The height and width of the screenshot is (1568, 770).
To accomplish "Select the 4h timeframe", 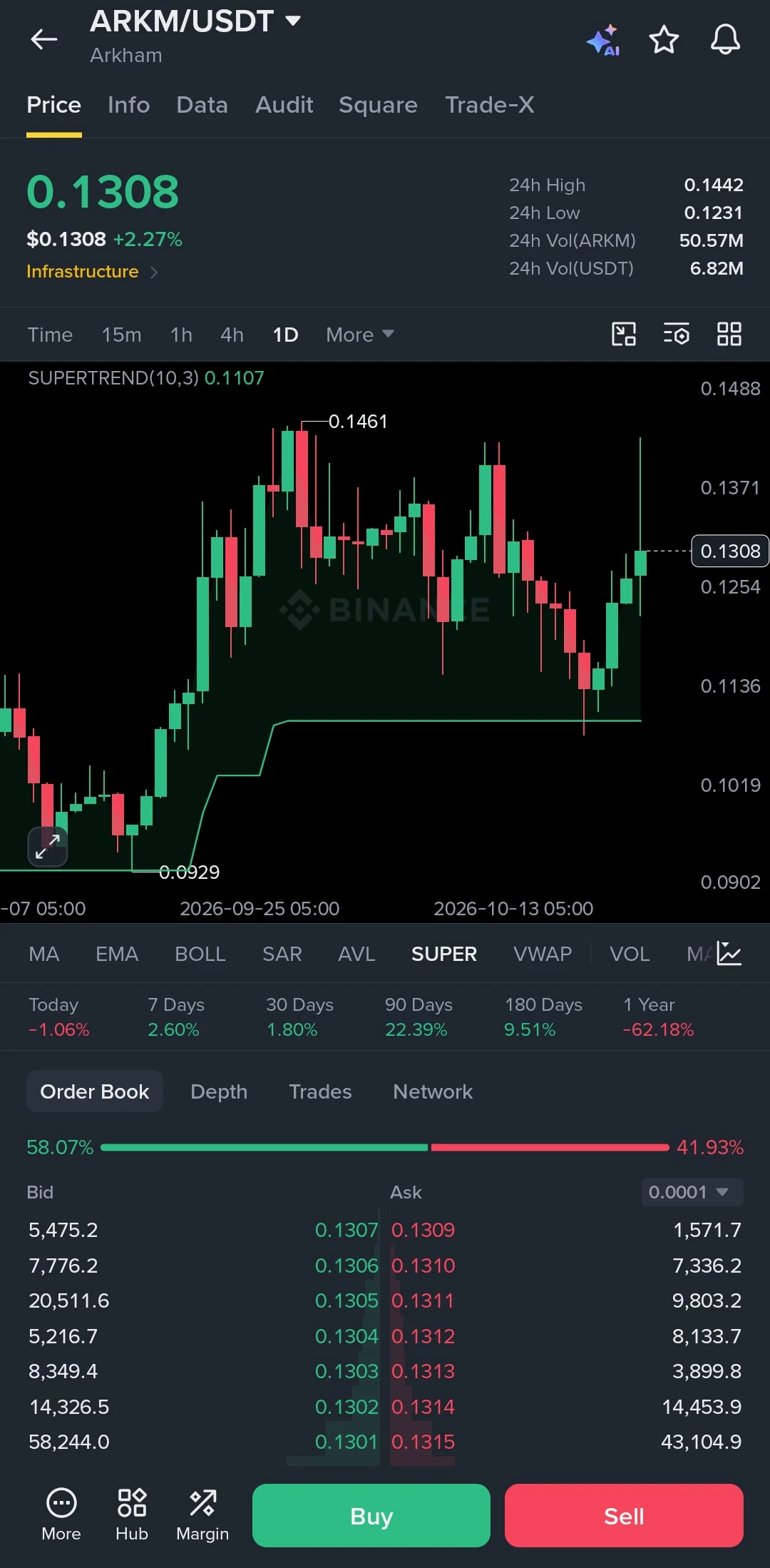I will pos(232,335).
